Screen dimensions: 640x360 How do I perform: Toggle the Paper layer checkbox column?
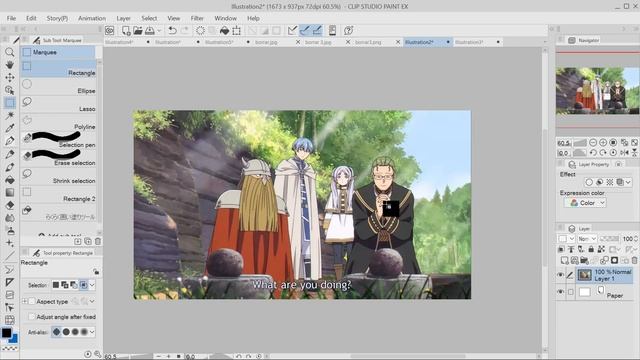(571, 292)
